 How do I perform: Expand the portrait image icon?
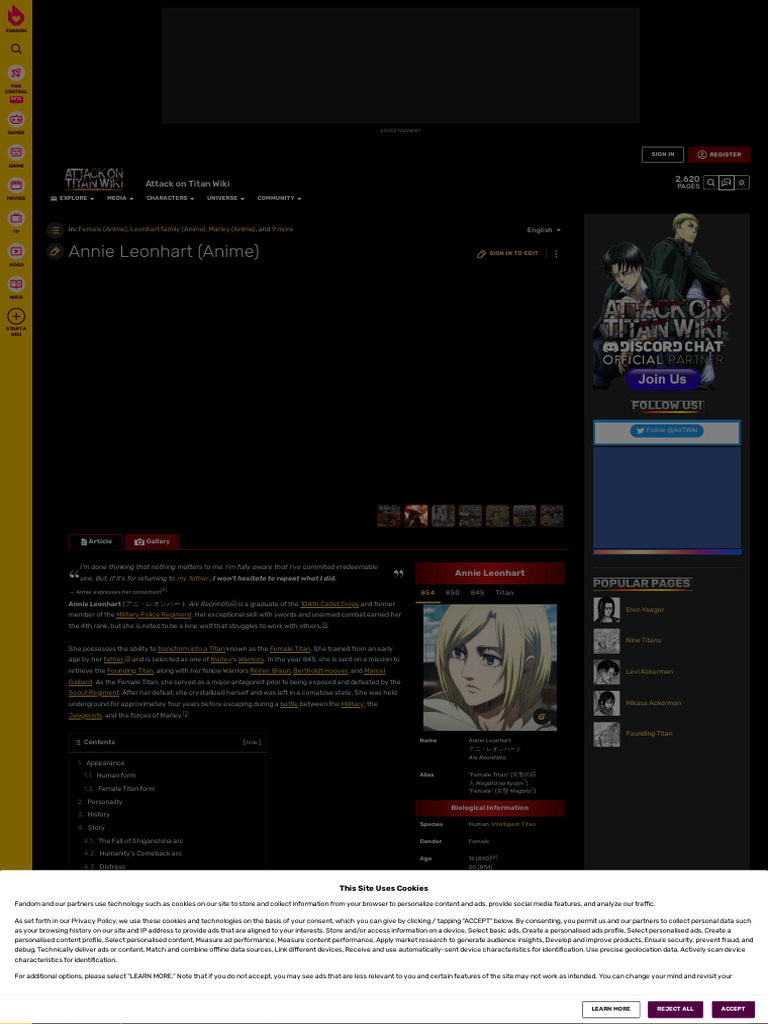541,717
